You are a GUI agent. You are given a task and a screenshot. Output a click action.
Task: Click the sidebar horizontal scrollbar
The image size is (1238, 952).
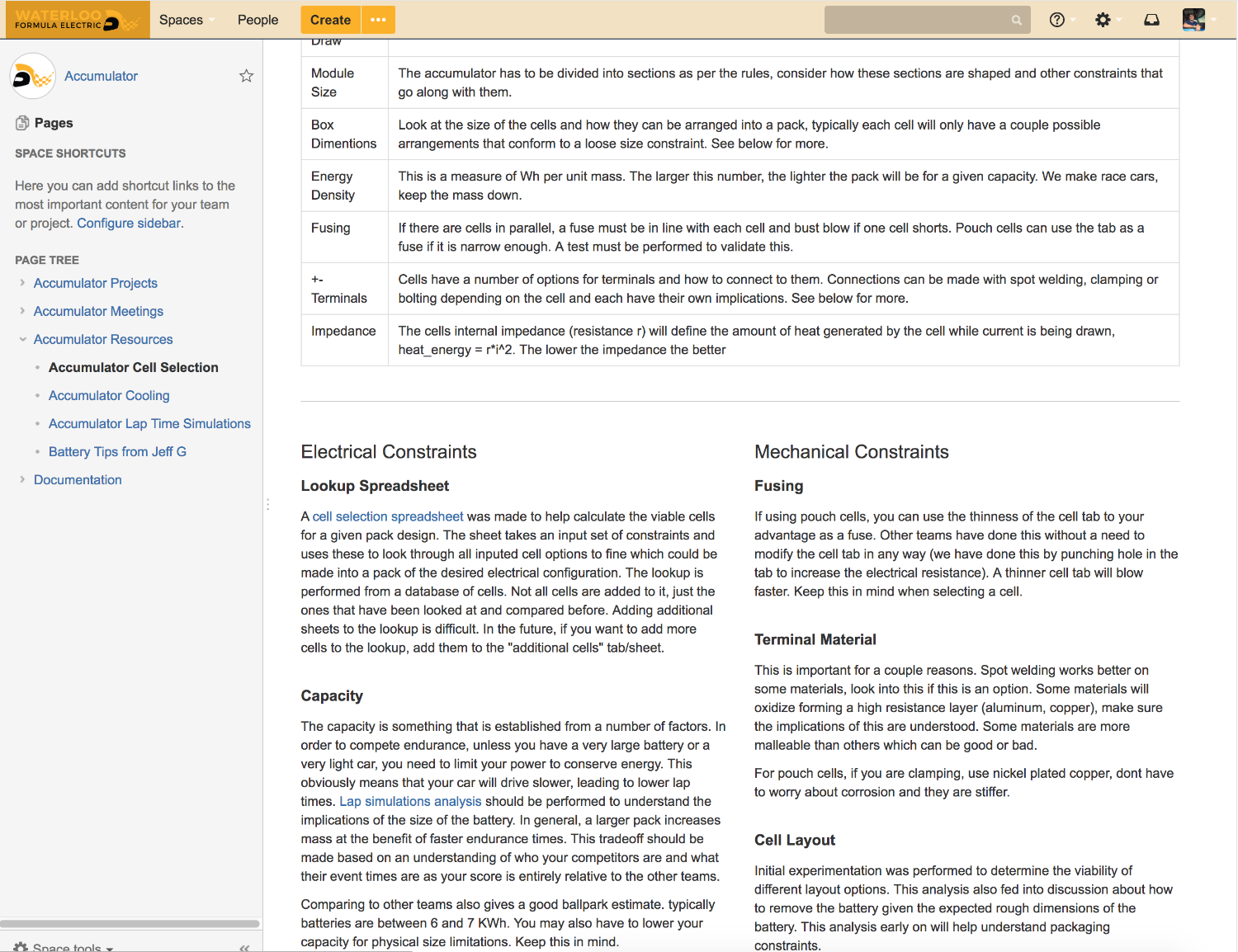130,924
